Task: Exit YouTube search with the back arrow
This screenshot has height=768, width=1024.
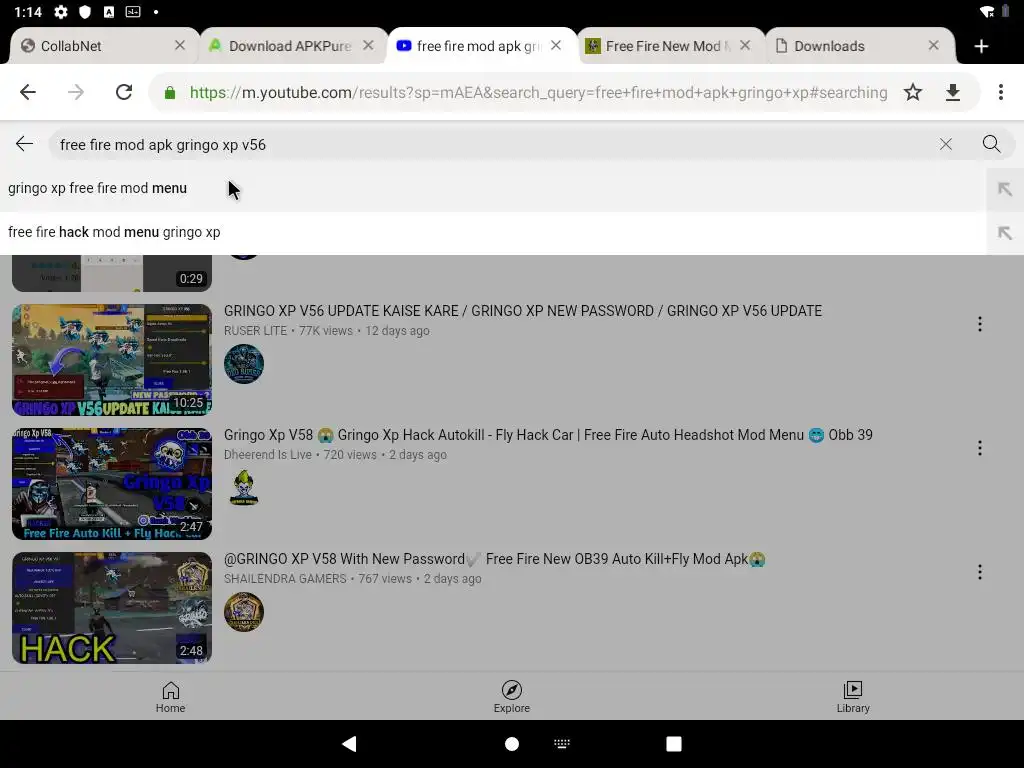Action: [24, 144]
